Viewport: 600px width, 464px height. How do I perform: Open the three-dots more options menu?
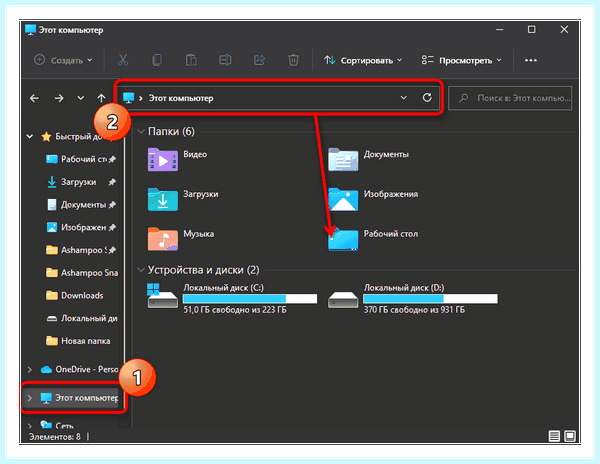531,60
